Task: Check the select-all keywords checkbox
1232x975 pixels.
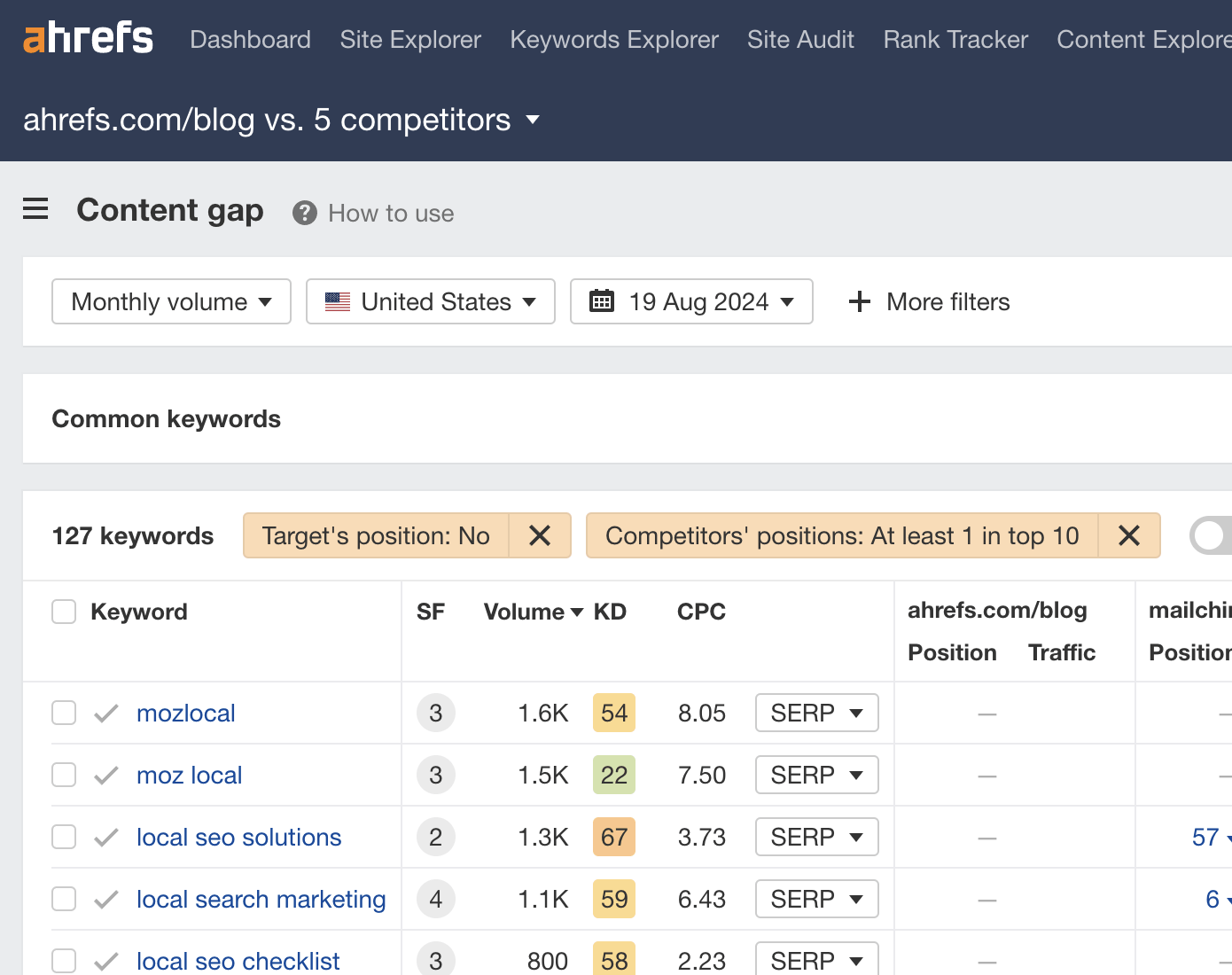Action: click(63, 611)
